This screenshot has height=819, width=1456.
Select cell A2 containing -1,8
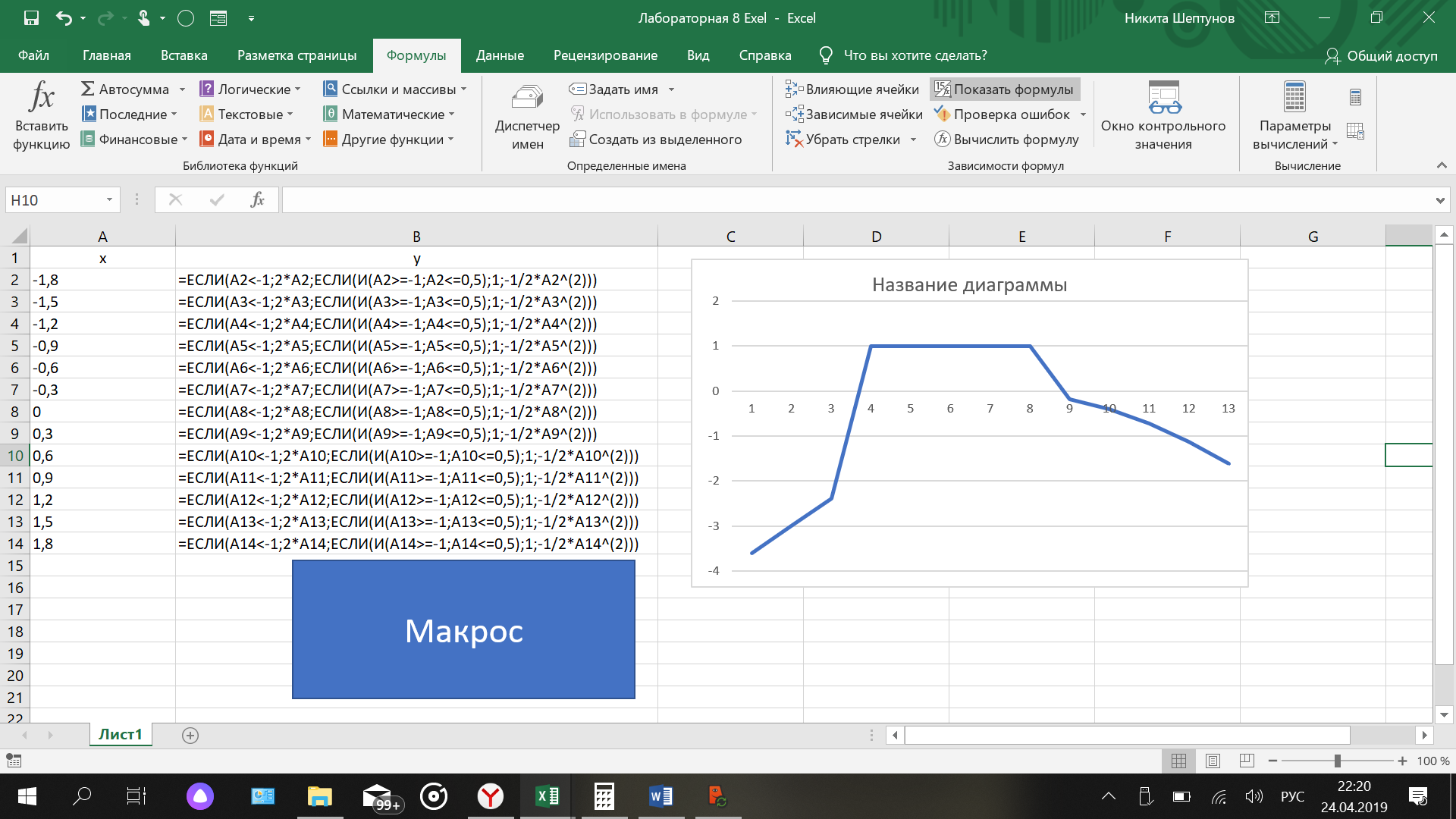[102, 280]
